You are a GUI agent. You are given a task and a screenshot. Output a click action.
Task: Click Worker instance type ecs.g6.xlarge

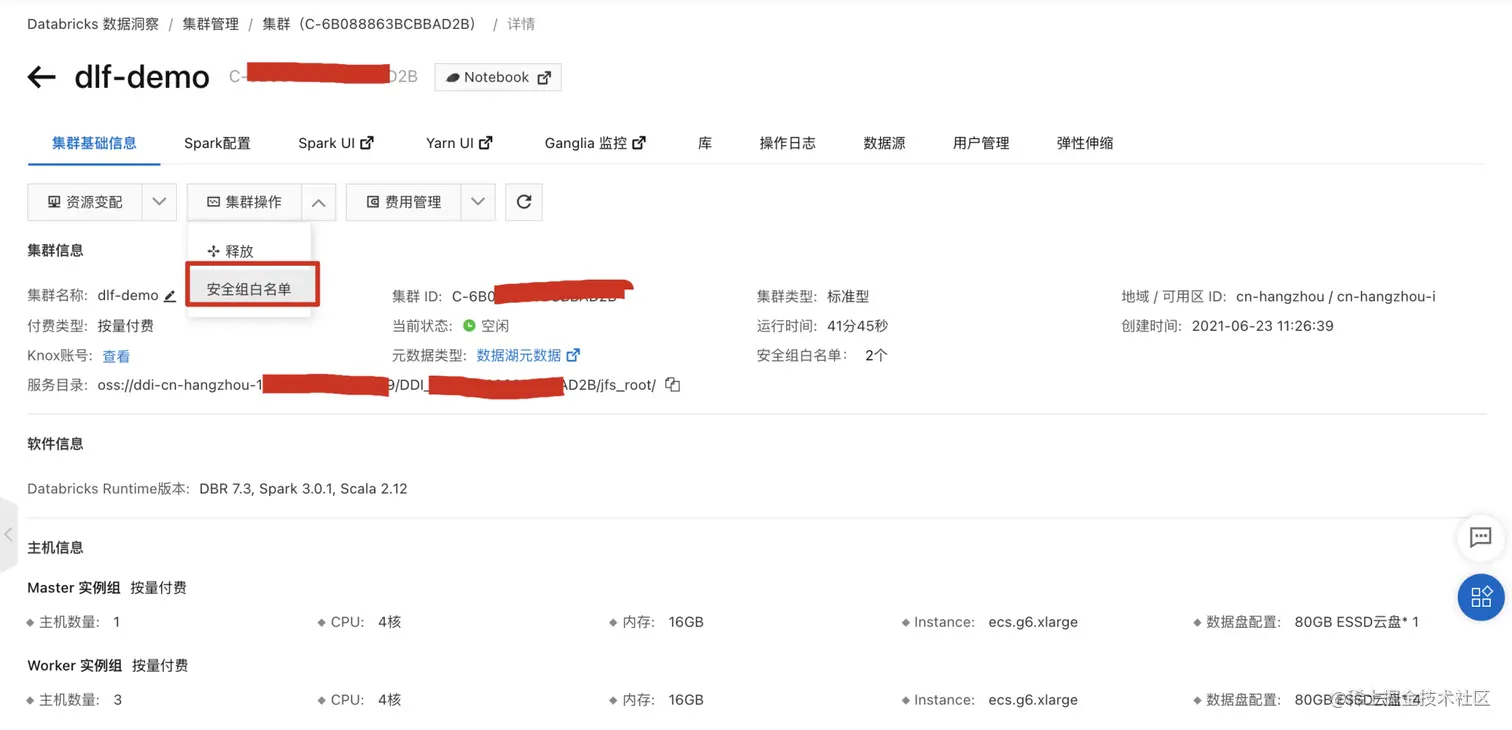pyautogui.click(x=1033, y=700)
